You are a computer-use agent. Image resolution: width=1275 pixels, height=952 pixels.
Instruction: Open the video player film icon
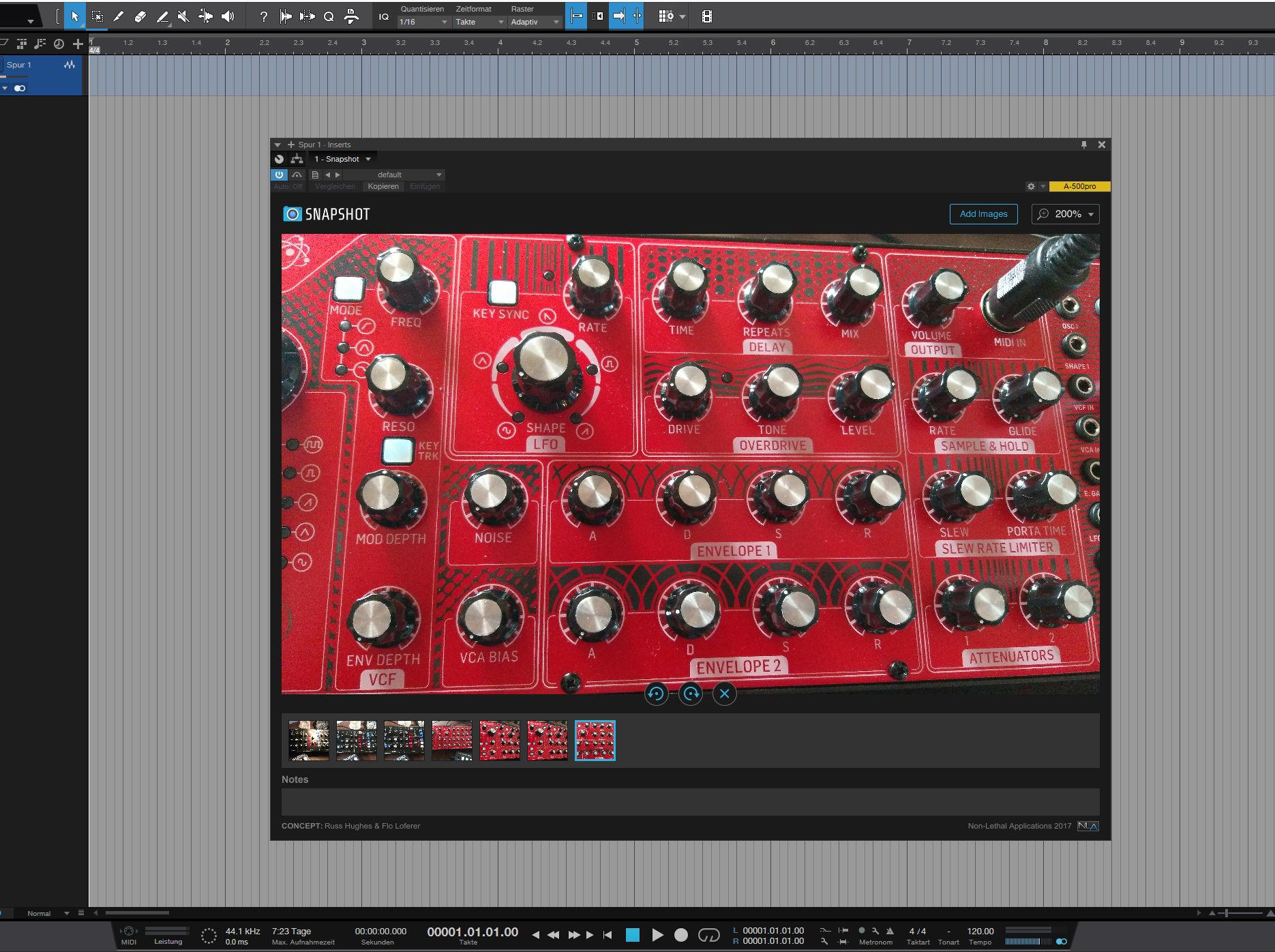[707, 16]
